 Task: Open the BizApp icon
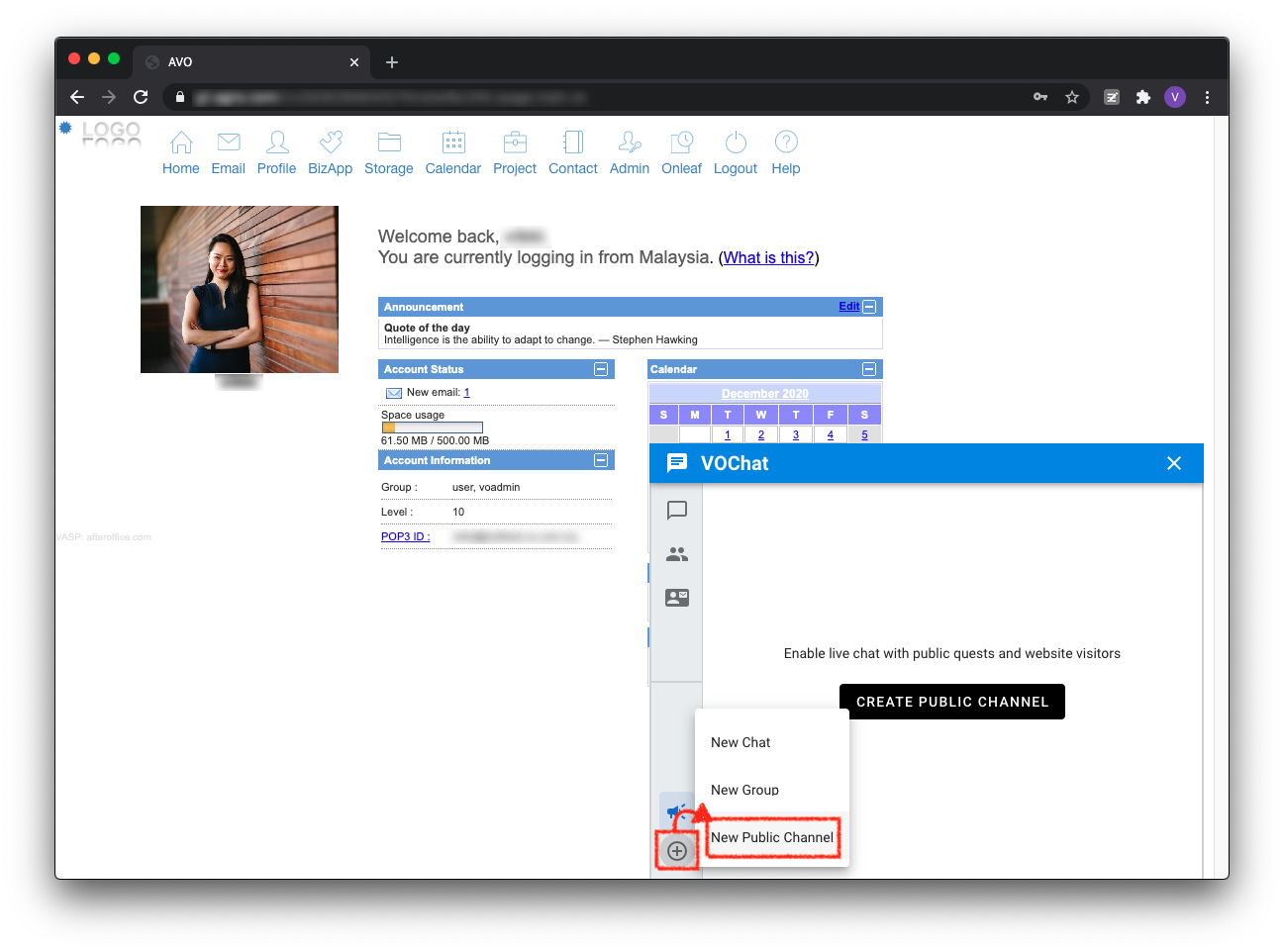click(331, 143)
